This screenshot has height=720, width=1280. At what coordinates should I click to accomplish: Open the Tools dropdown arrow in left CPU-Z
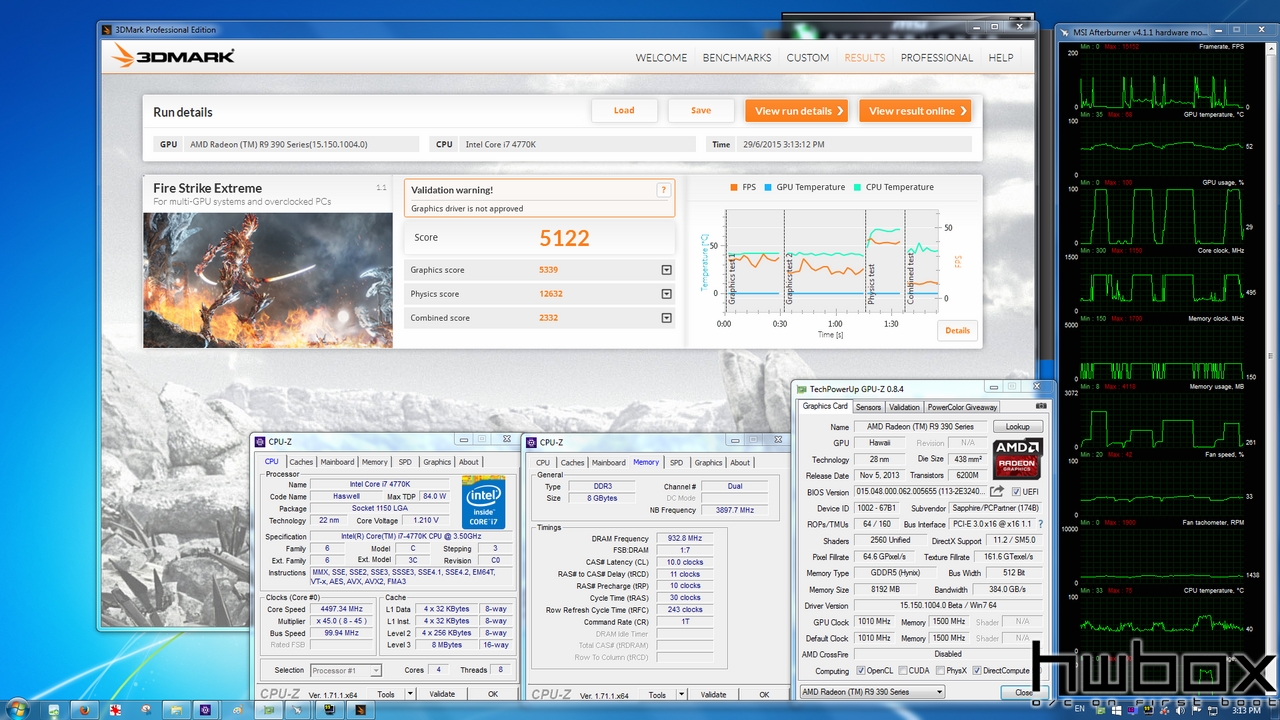click(409, 694)
